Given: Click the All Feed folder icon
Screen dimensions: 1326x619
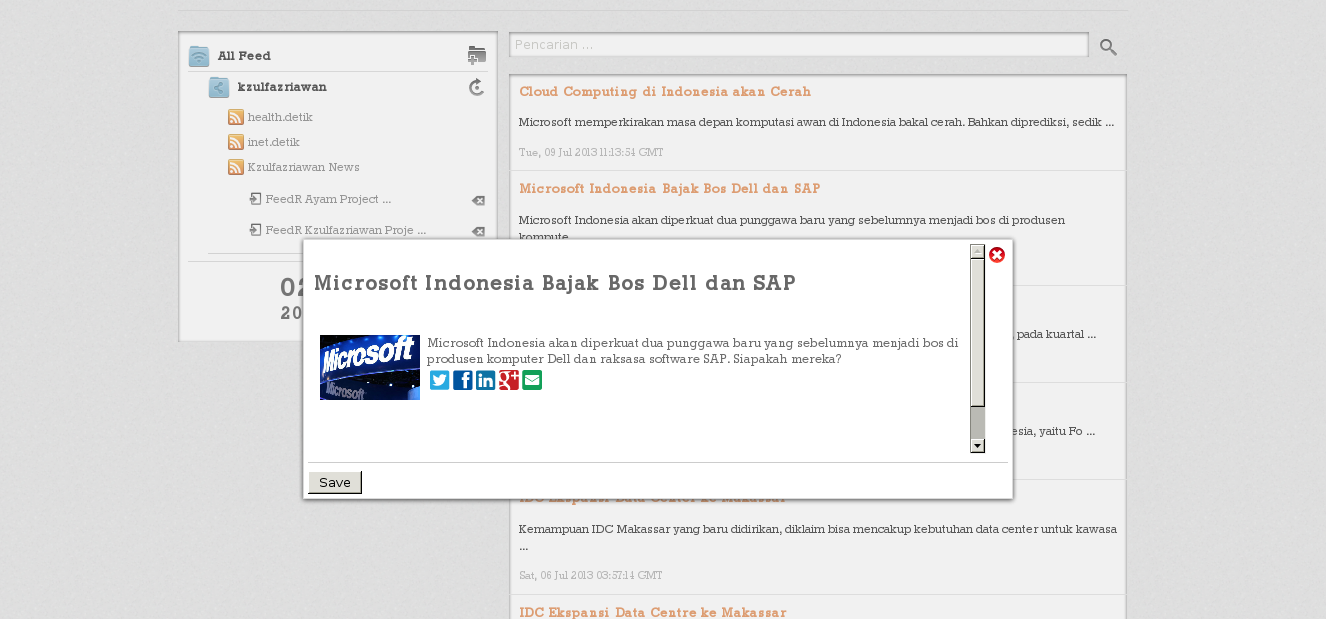Looking at the screenshot, I should point(199,55).
